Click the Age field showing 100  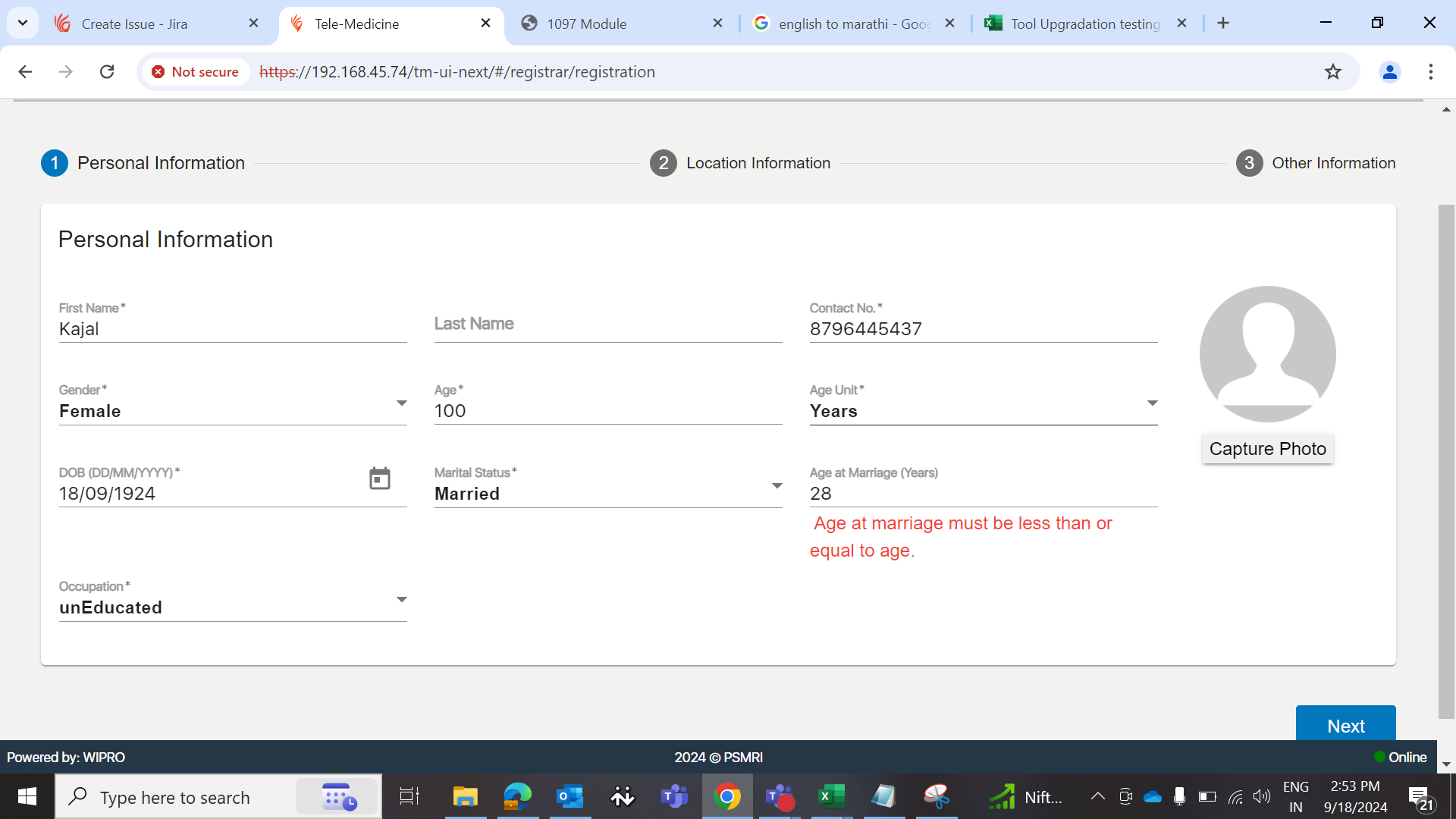[608, 410]
